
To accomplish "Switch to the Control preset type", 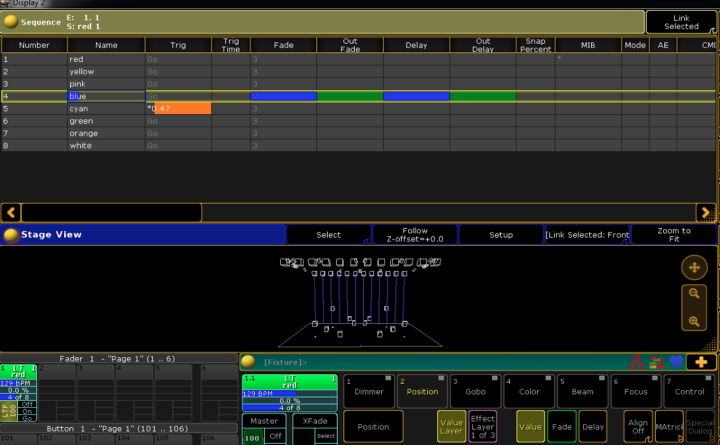I will click(x=689, y=391).
